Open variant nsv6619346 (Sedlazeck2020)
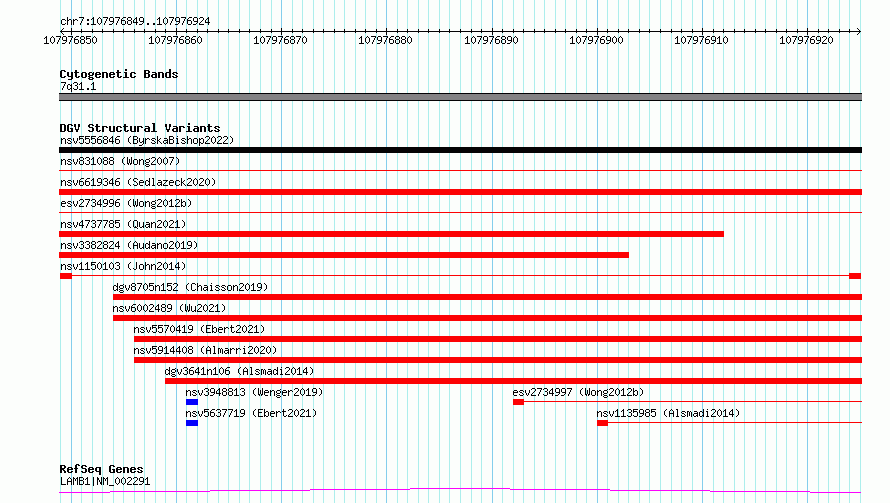The image size is (890, 503). point(138,182)
